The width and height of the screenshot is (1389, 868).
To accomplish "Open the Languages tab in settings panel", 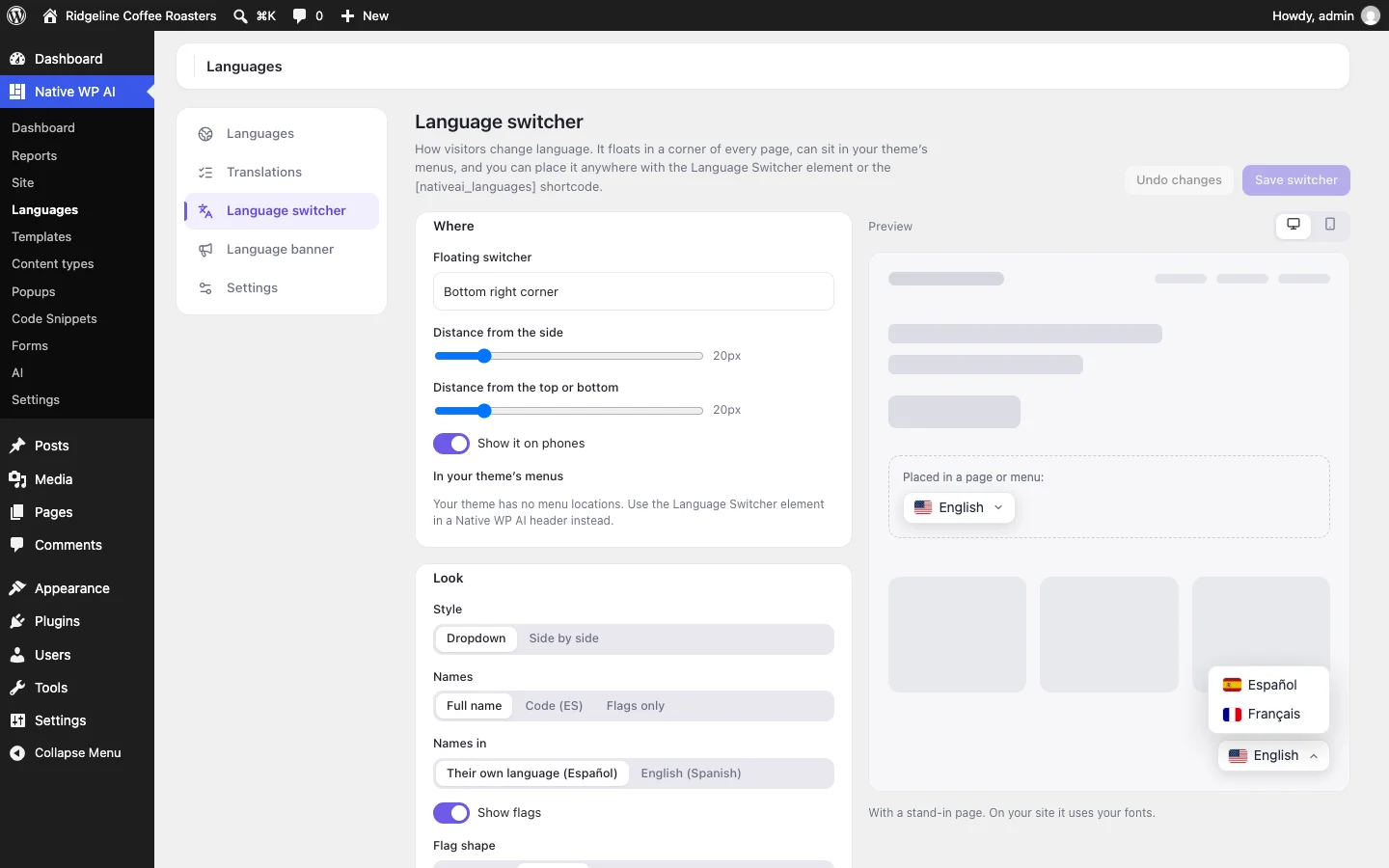I will [x=282, y=134].
